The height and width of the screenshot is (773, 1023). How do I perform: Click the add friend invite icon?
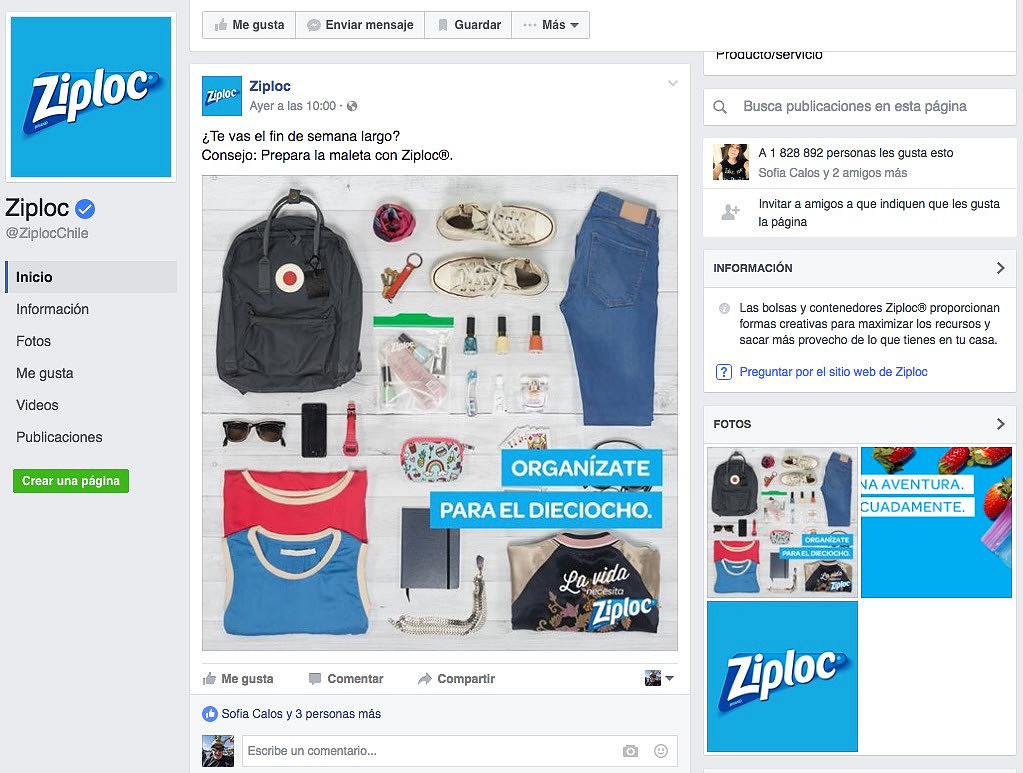click(x=730, y=212)
